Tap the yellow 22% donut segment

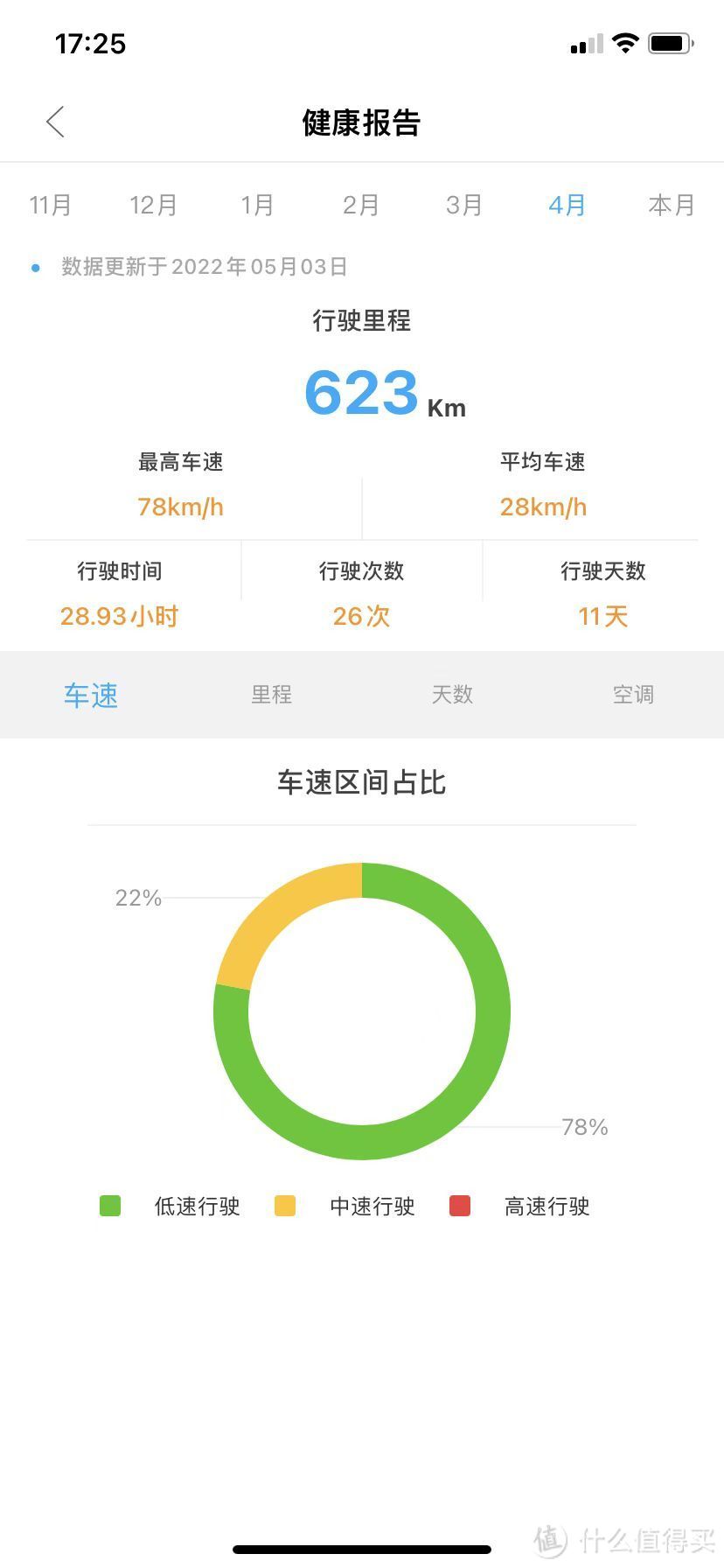[x=280, y=910]
